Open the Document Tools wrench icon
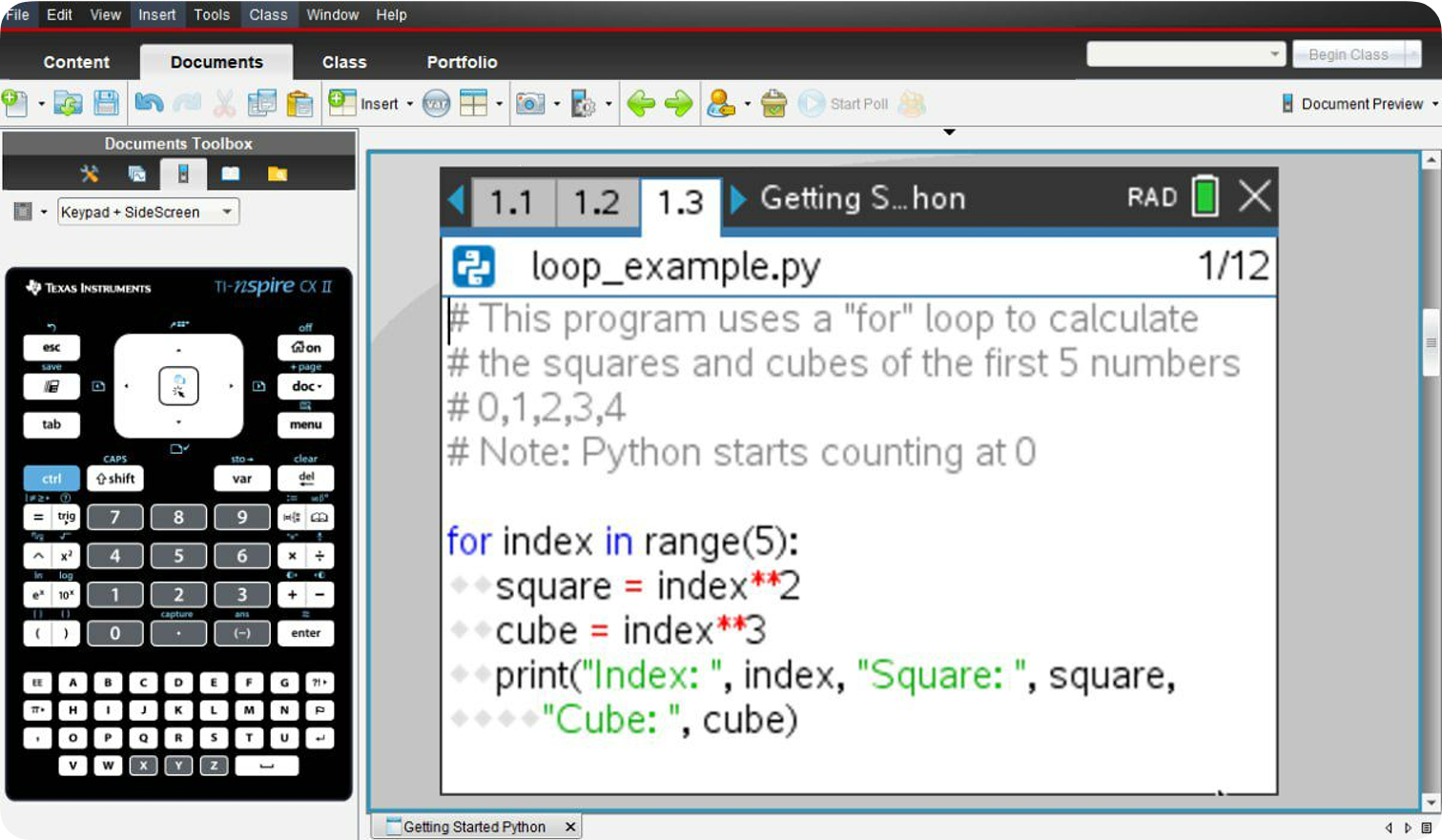This screenshot has width=1442, height=840. click(90, 174)
